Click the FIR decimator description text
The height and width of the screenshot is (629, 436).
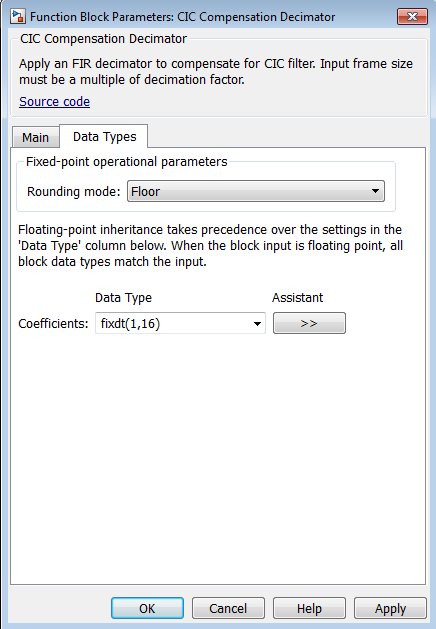(x=216, y=71)
